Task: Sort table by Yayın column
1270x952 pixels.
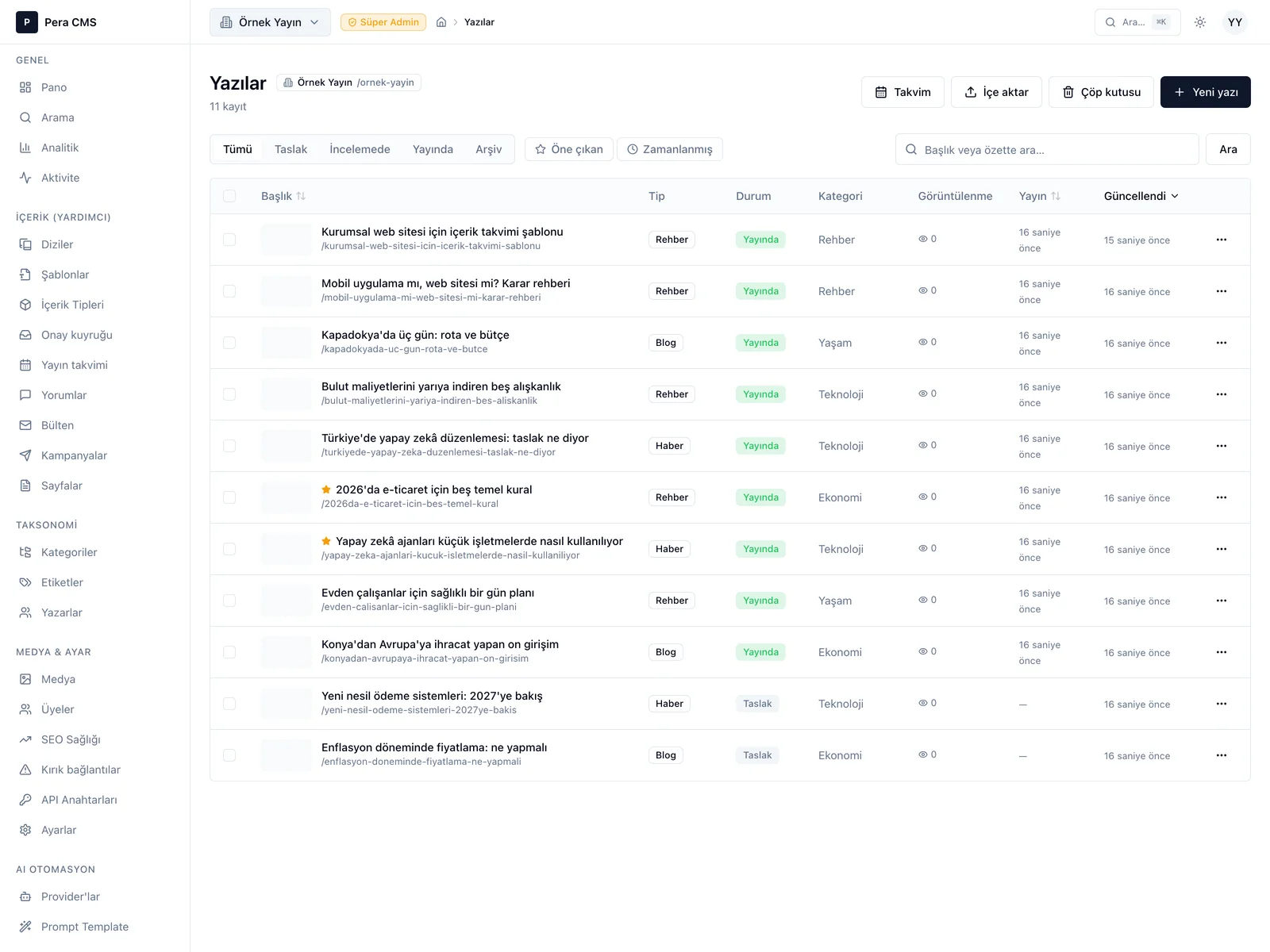Action: (1040, 196)
